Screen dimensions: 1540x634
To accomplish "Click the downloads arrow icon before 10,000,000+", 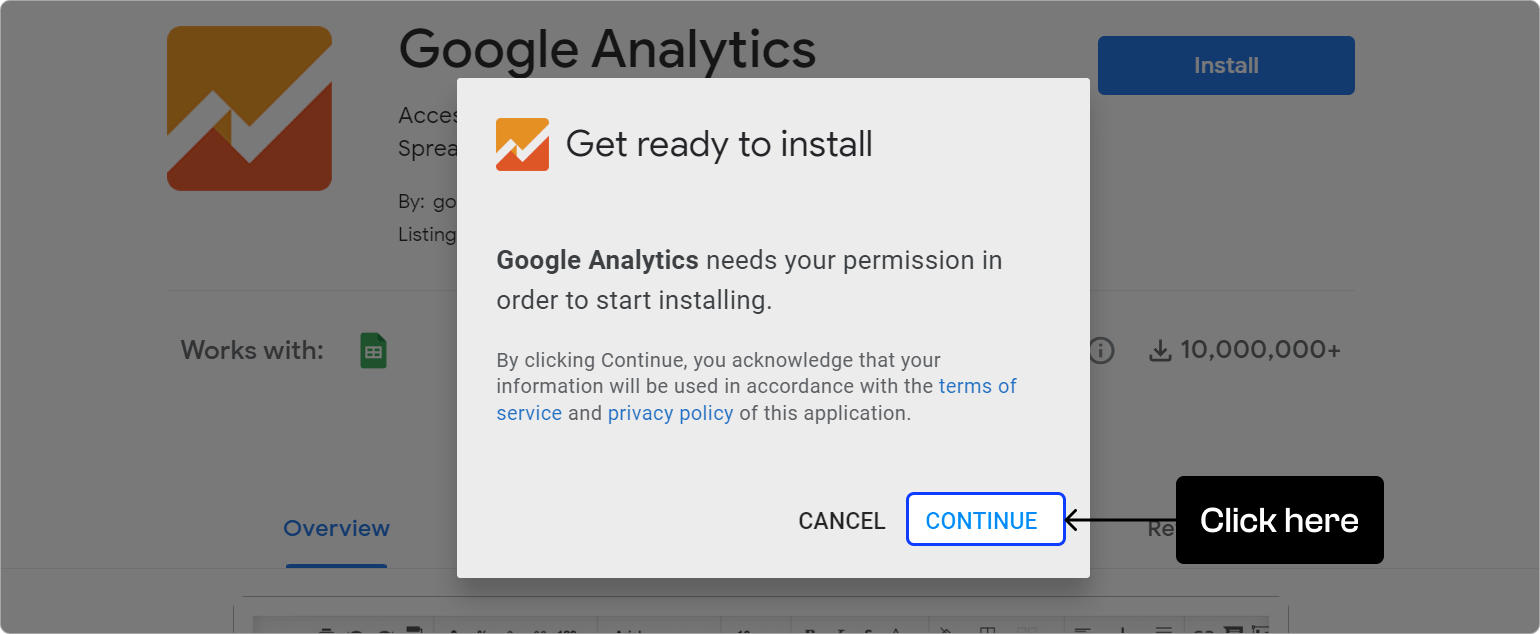I will [1161, 349].
